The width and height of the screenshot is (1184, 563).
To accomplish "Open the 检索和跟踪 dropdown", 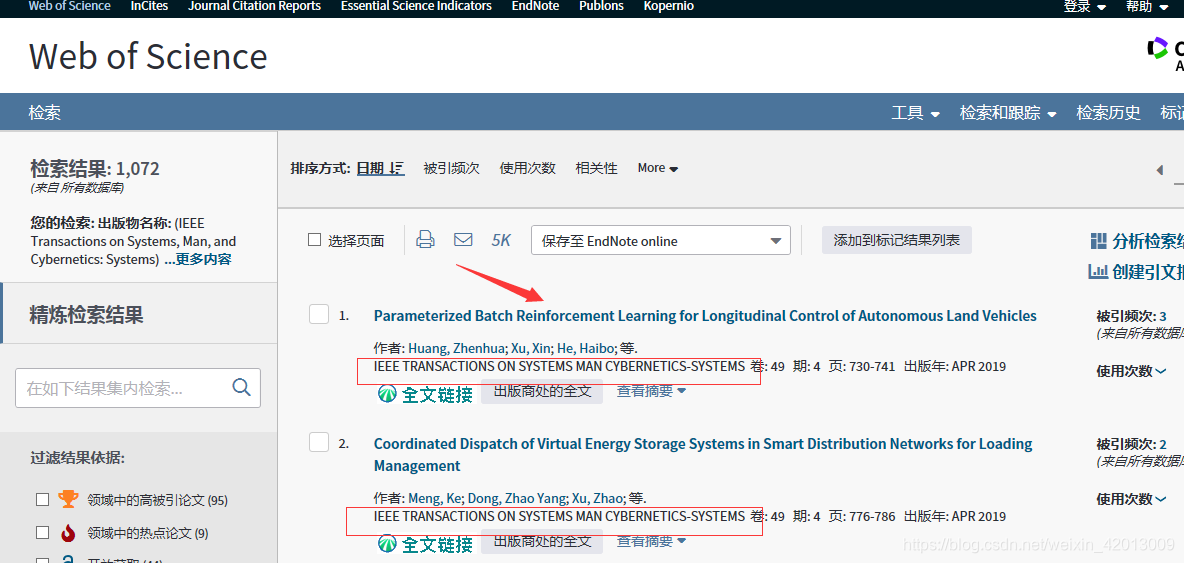I will (1008, 113).
